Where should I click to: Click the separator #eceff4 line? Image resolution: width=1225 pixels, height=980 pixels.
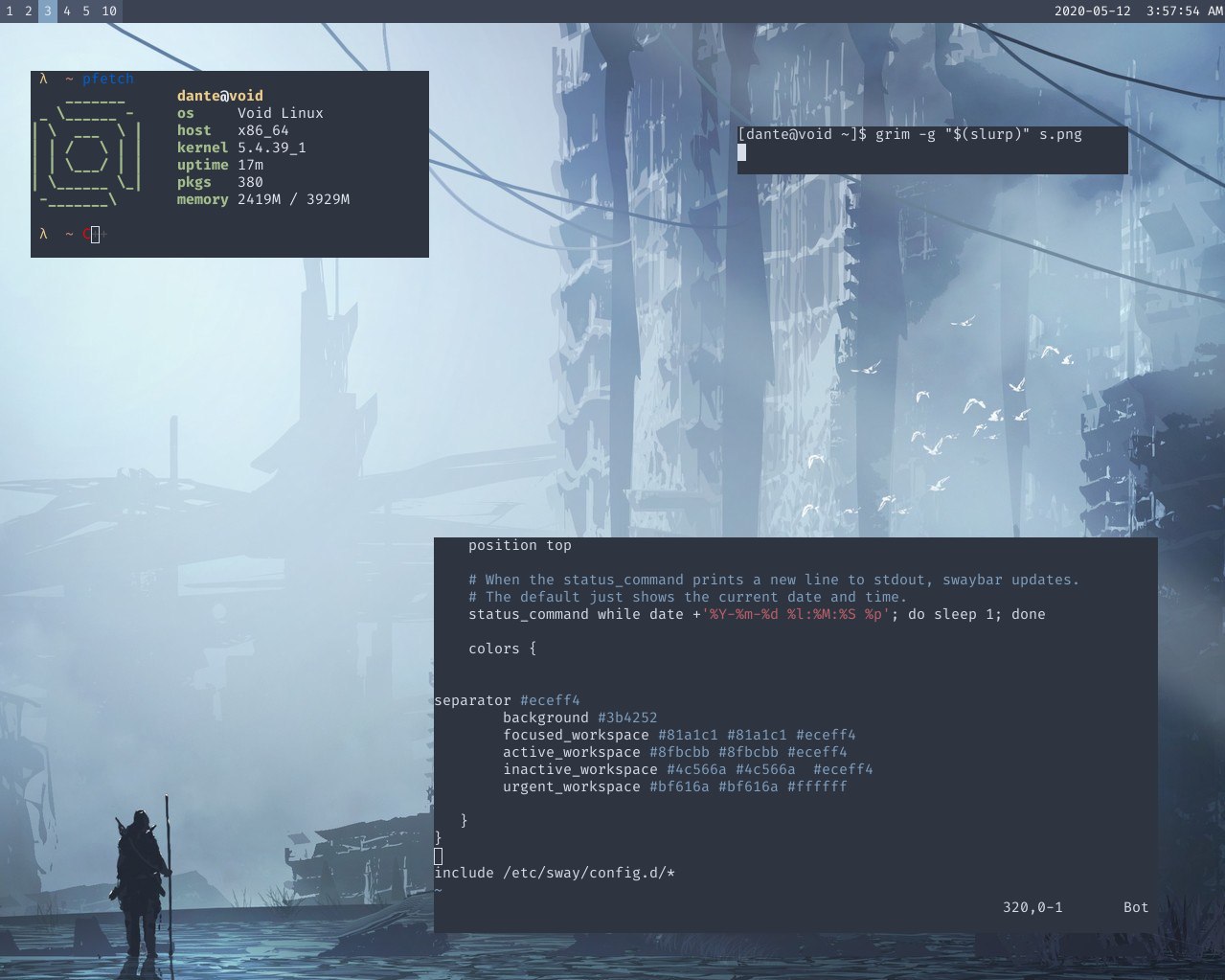click(507, 700)
